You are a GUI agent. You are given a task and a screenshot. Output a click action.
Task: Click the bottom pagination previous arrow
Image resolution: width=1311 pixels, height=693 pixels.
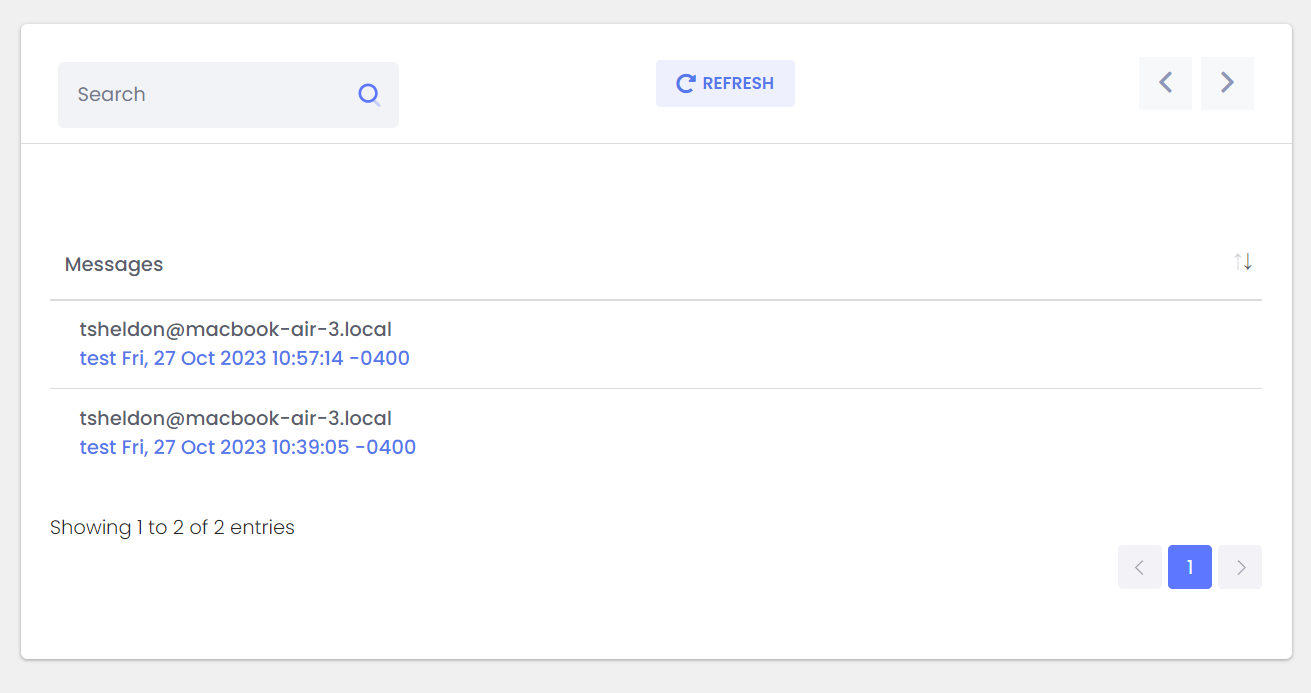click(x=1139, y=567)
